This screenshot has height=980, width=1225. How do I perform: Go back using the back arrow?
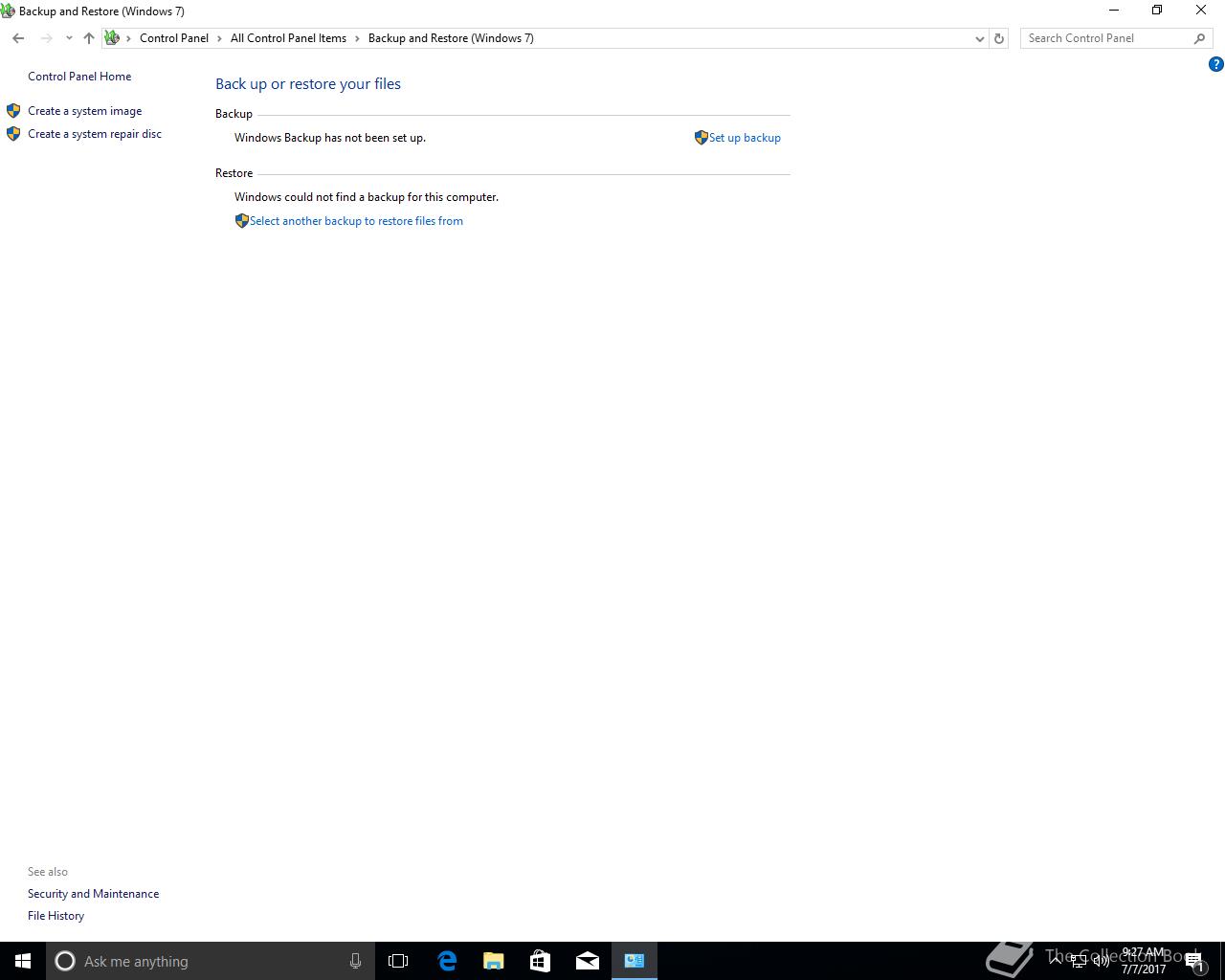coord(18,38)
